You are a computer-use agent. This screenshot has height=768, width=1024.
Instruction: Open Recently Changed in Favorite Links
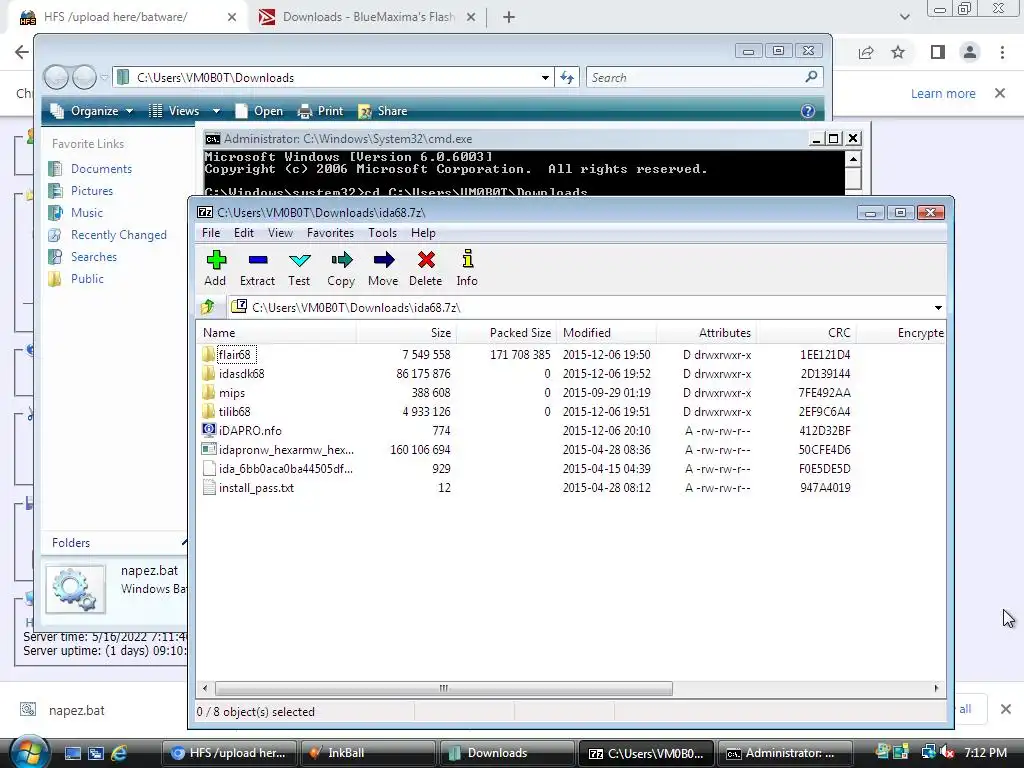coord(118,235)
